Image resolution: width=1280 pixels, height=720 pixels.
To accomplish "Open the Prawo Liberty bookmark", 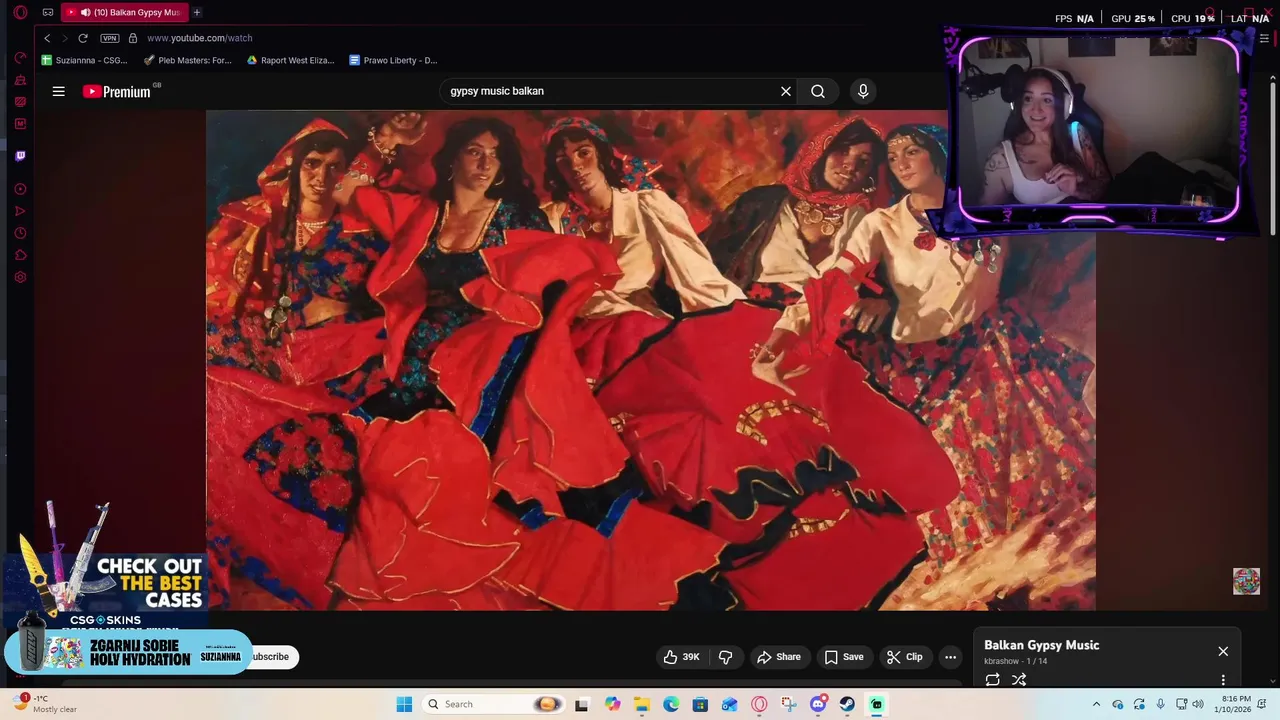I will coord(393,60).
